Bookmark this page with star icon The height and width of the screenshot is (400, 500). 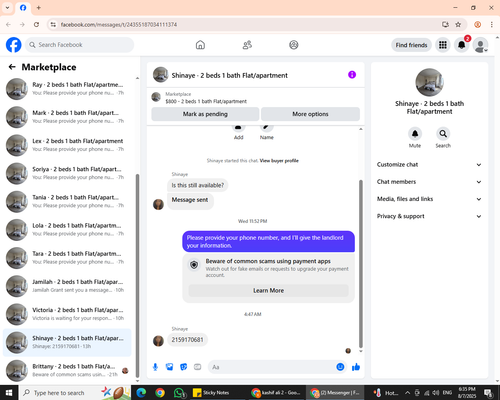tap(458, 24)
